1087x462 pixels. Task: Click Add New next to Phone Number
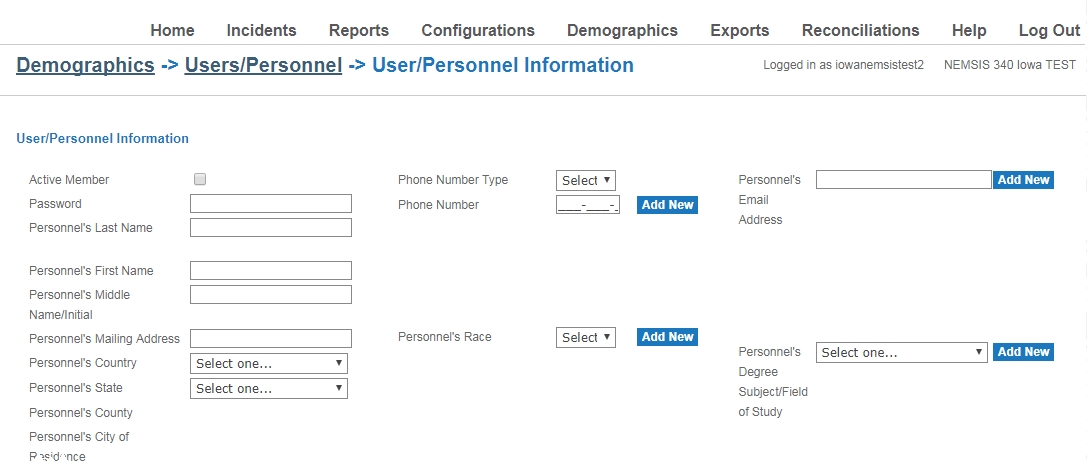click(667, 205)
